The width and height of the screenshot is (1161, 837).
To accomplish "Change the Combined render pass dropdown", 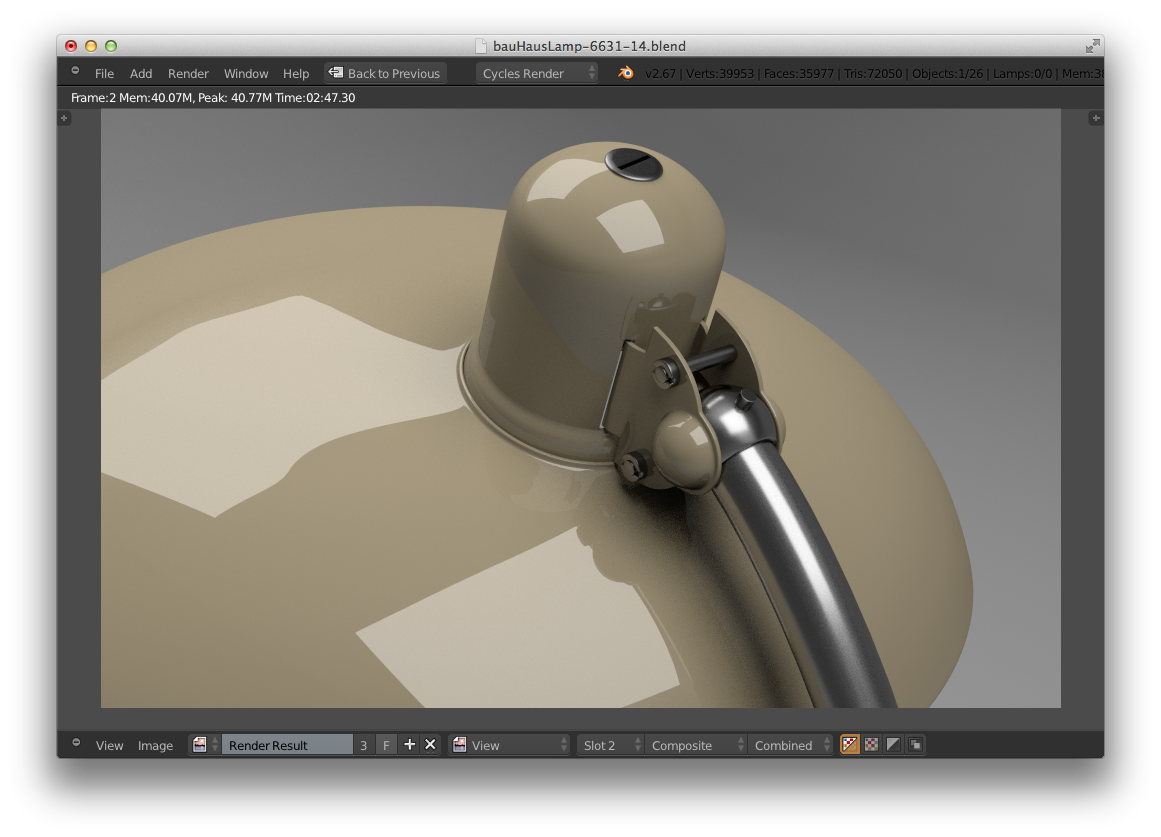I will 789,744.
